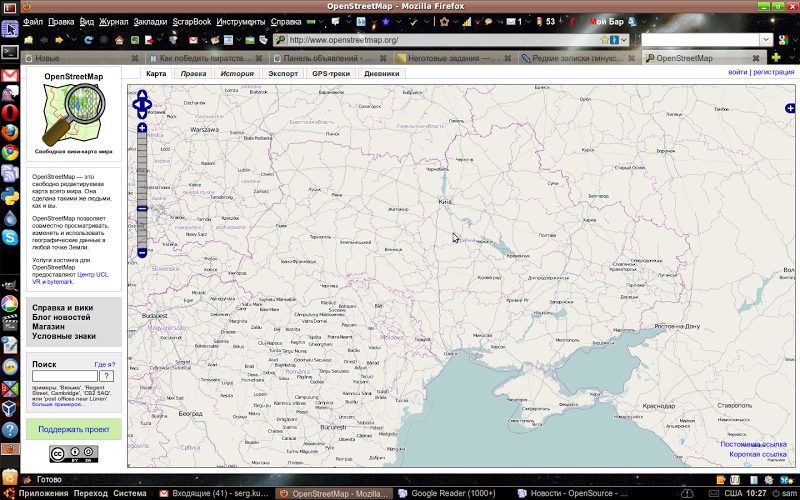Click the blue info icon in address bar

tap(614, 40)
